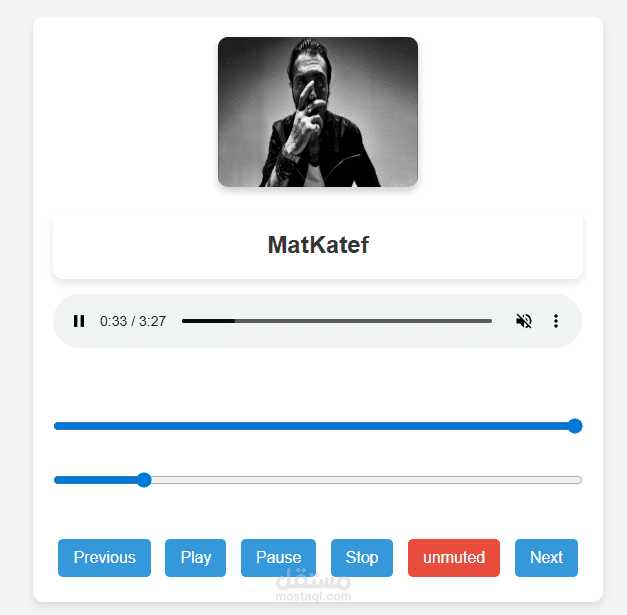Click the unplayed part of the audio seek bar

[363, 321]
